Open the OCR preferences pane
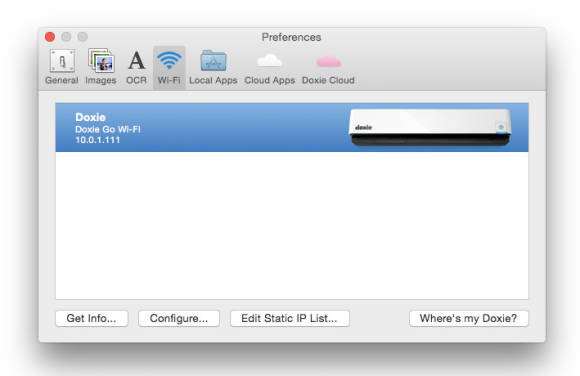Image resolution: width=580 pixels, height=376 pixels. pyautogui.click(x=136, y=67)
